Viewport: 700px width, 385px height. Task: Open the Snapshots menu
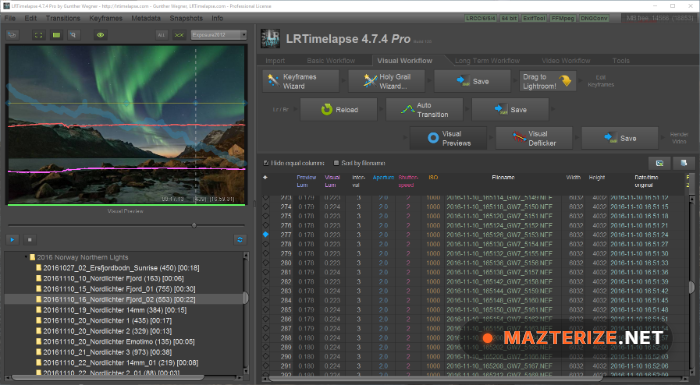pyautogui.click(x=186, y=18)
